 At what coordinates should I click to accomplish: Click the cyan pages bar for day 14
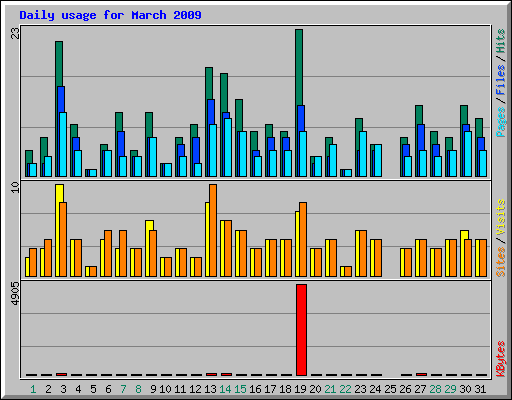[228, 147]
